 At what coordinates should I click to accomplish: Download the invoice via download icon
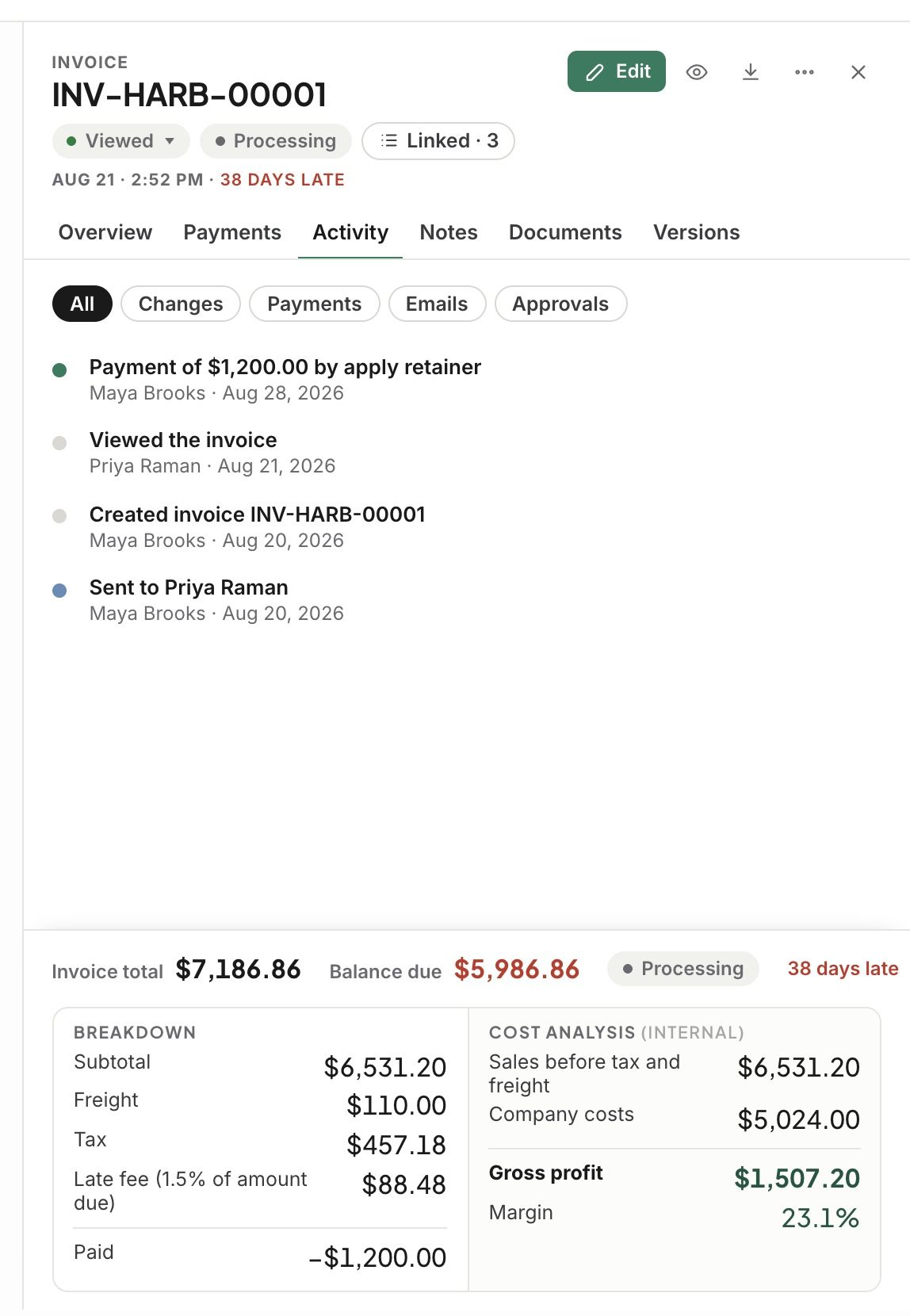click(x=750, y=72)
